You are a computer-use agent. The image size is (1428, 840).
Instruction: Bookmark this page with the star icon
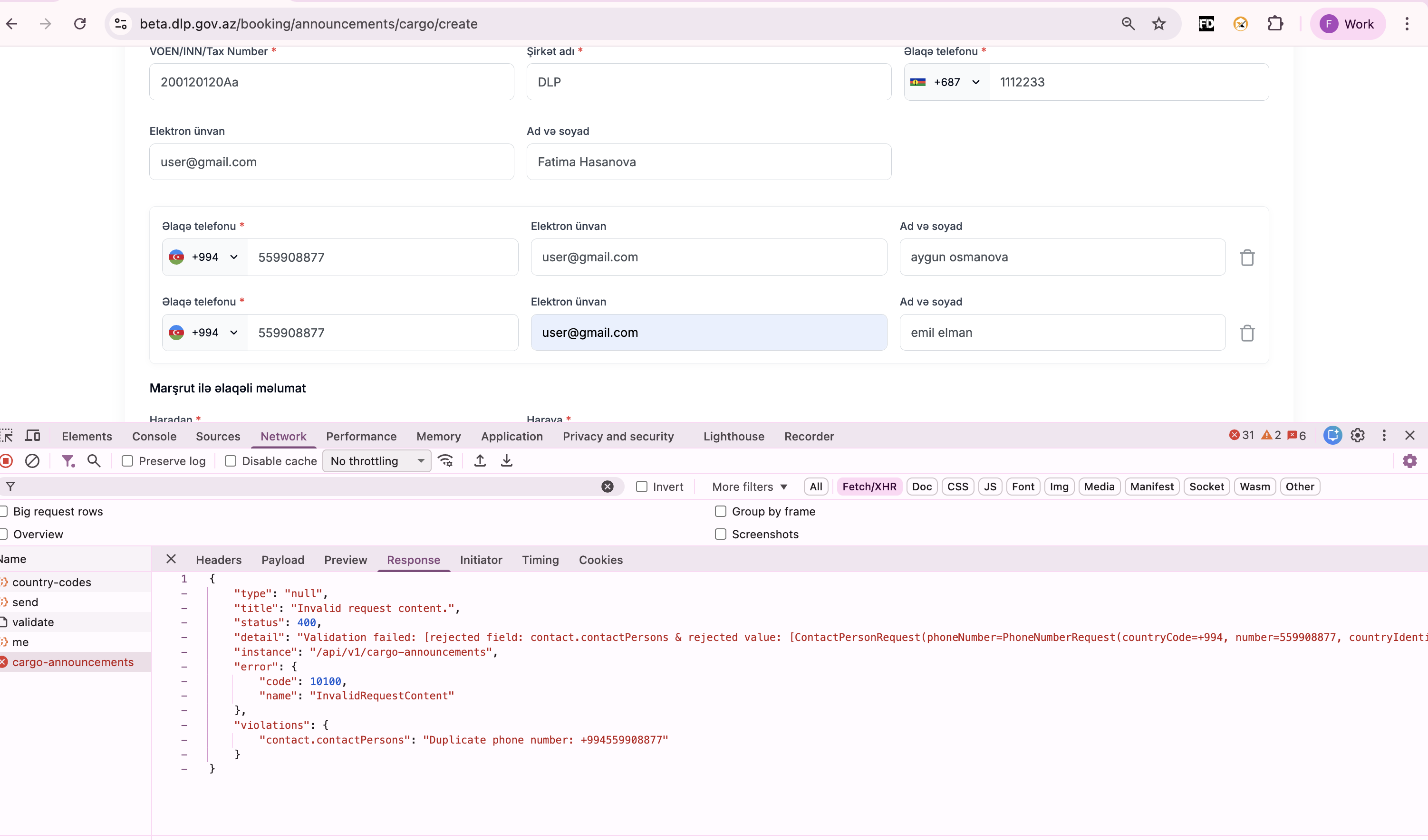click(x=1159, y=24)
